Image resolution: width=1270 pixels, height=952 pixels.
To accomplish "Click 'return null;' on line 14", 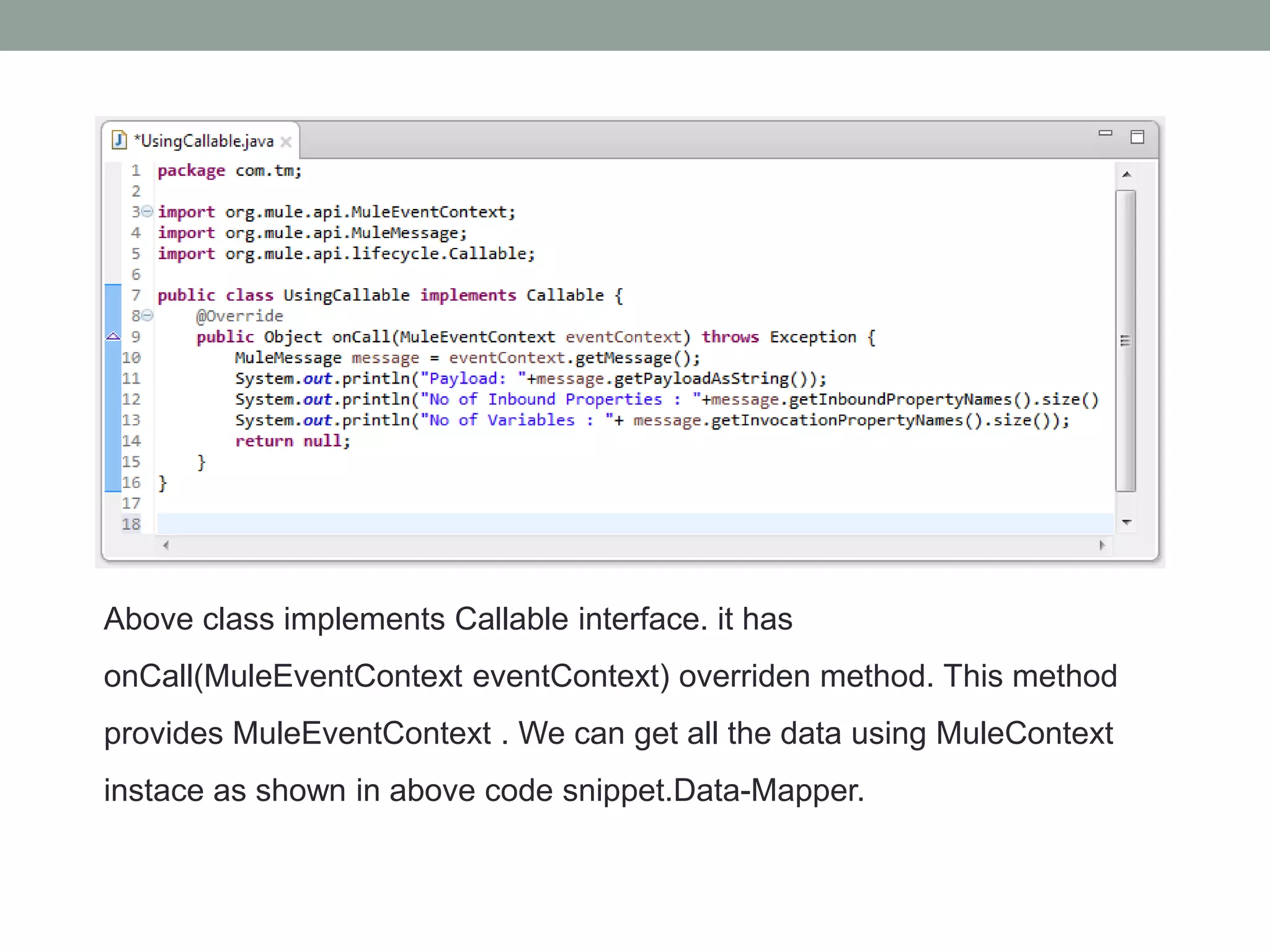I will point(293,441).
